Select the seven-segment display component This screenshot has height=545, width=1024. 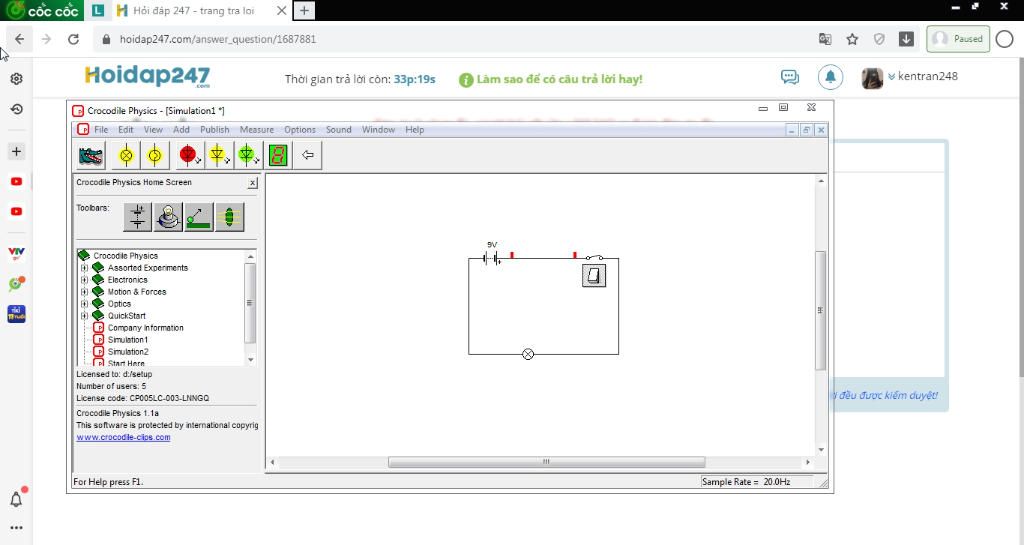pyautogui.click(x=278, y=155)
